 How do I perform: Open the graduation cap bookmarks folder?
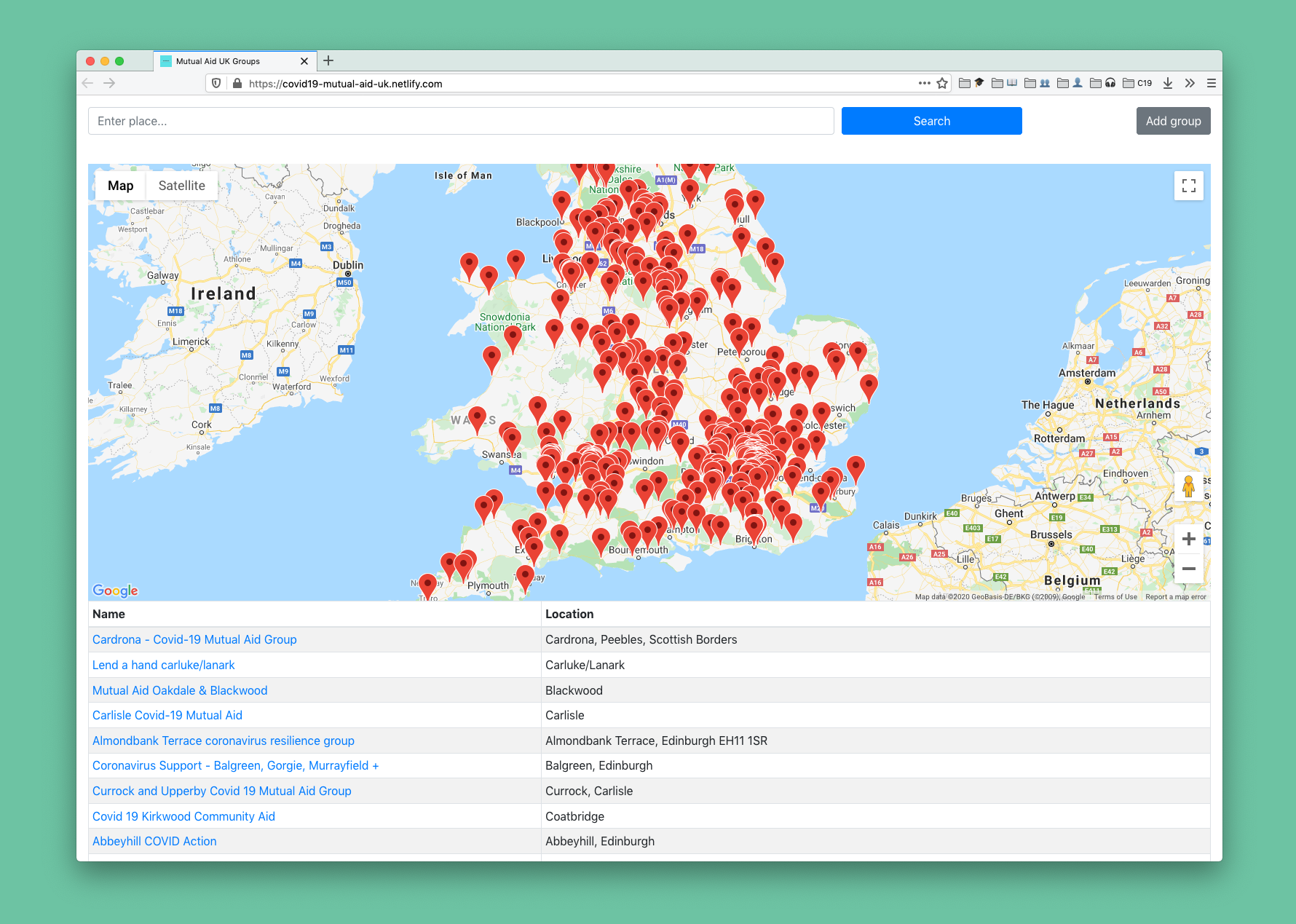[971, 83]
